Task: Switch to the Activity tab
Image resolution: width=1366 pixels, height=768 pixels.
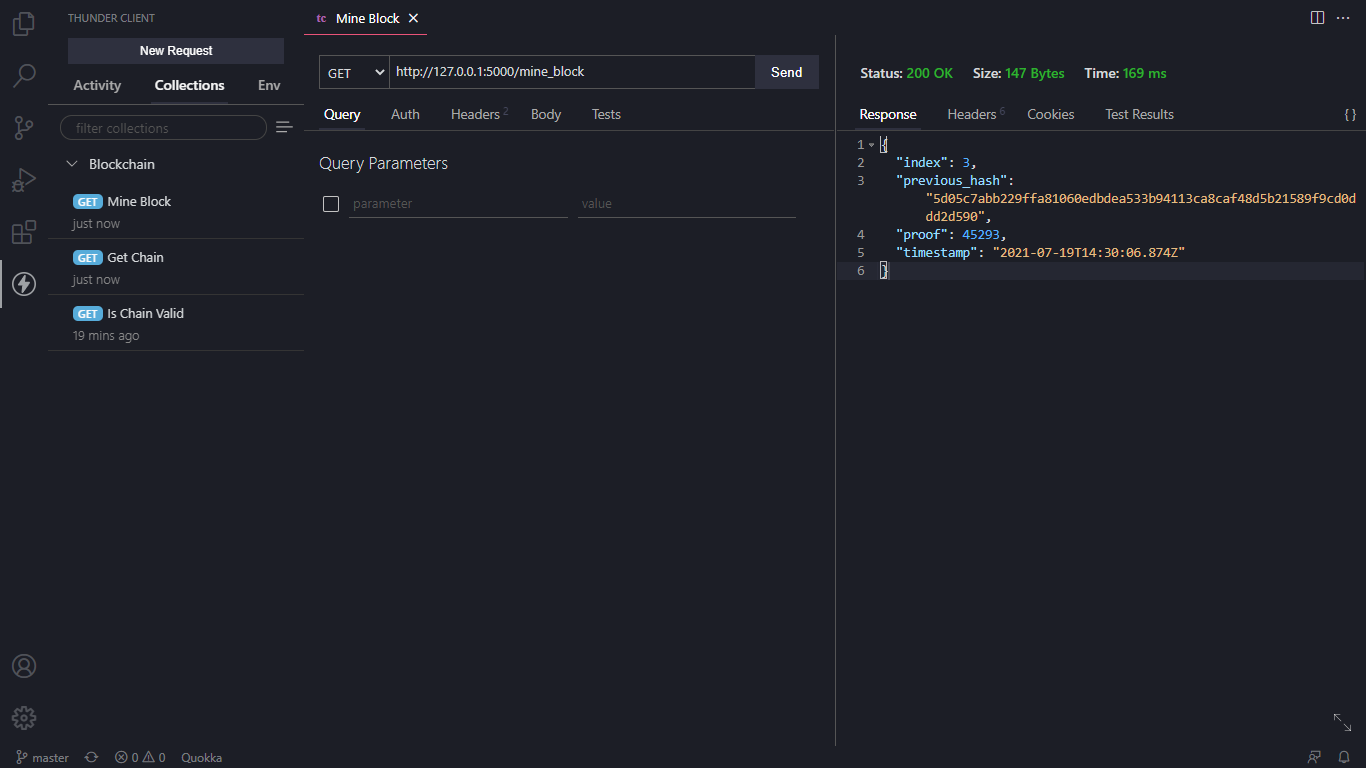Action: coord(97,85)
